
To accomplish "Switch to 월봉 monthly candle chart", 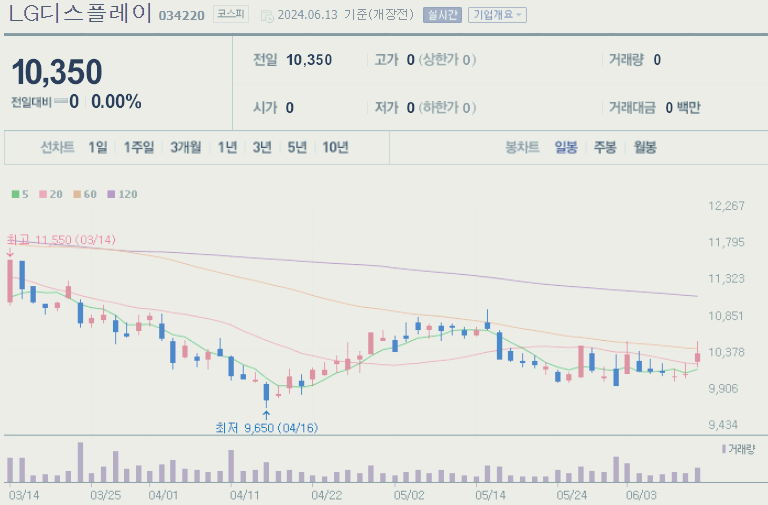I will point(645,147).
